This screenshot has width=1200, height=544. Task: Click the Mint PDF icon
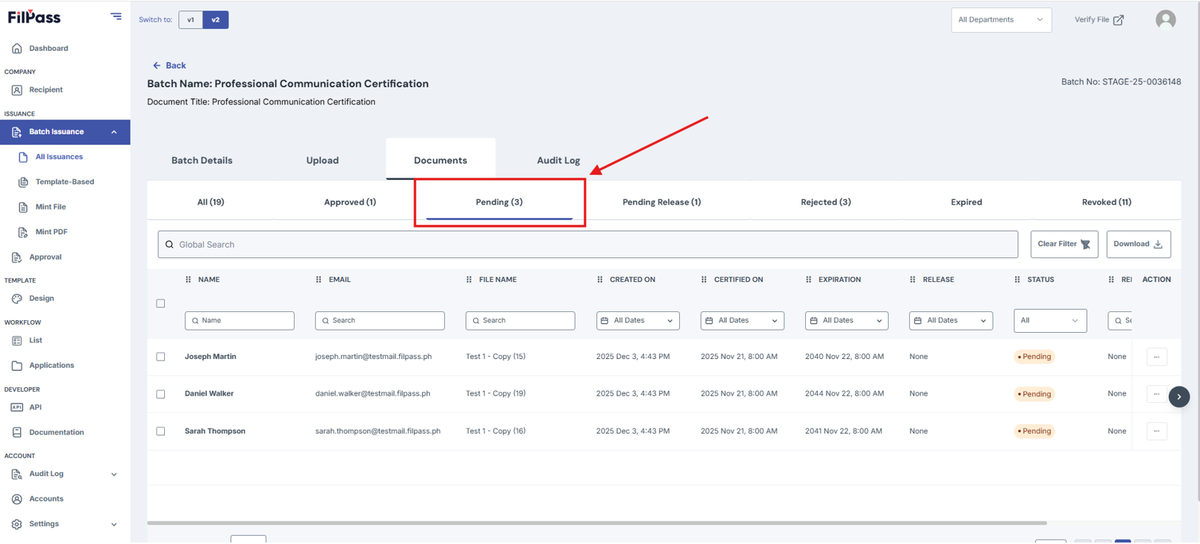[x=24, y=232]
